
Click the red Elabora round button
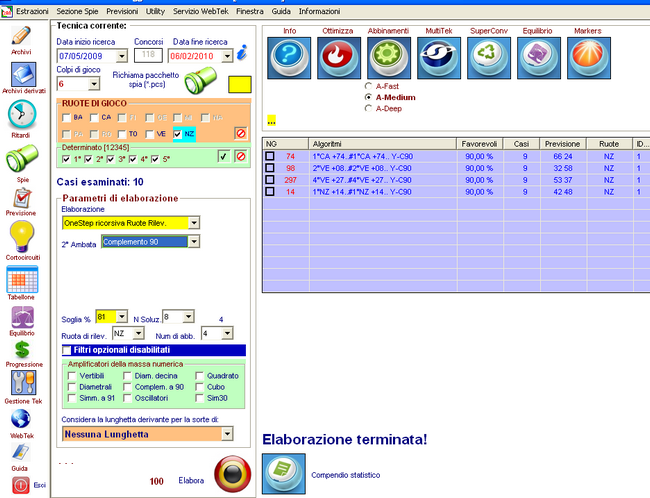233,474
